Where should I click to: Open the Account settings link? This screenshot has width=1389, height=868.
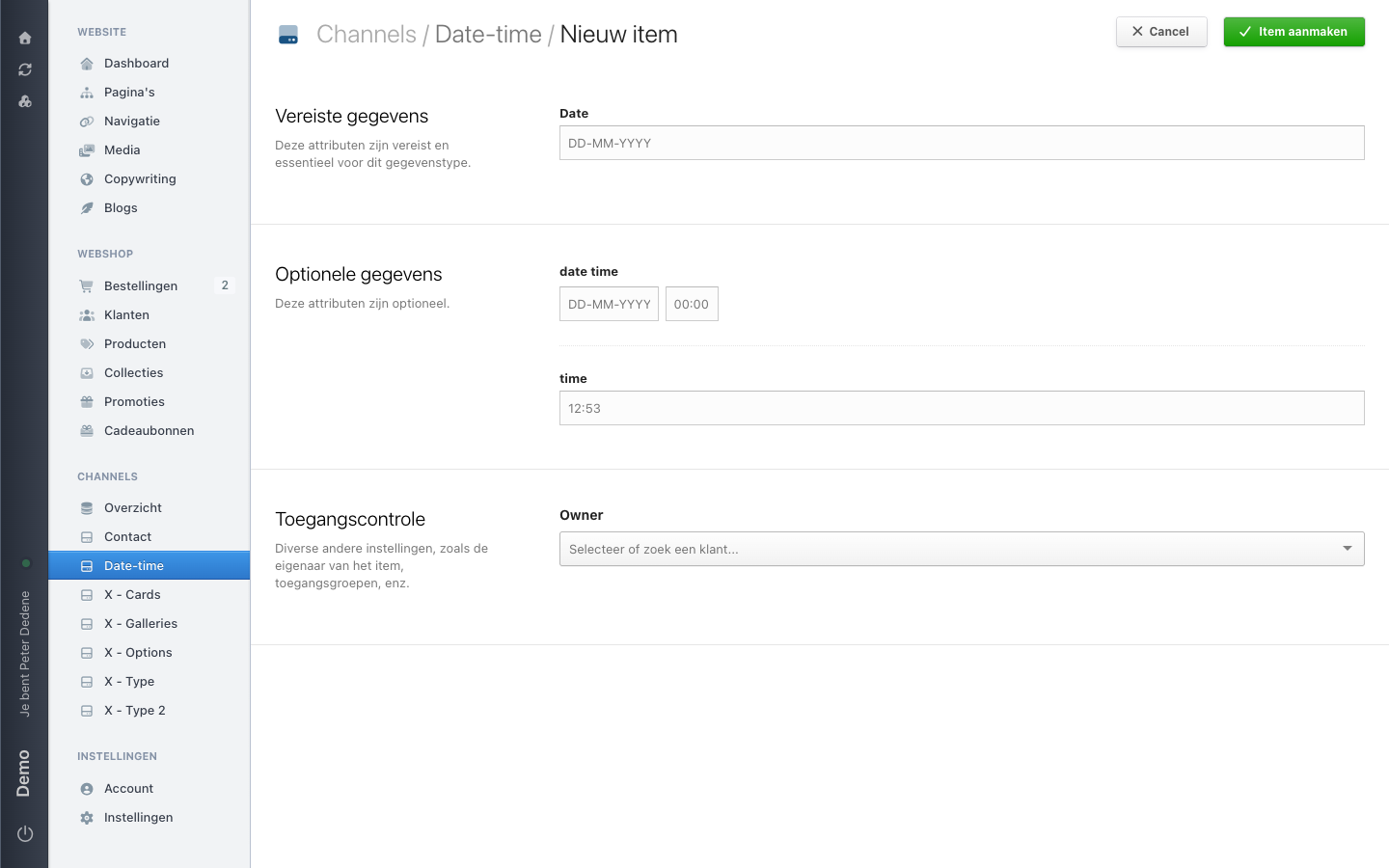coord(129,789)
